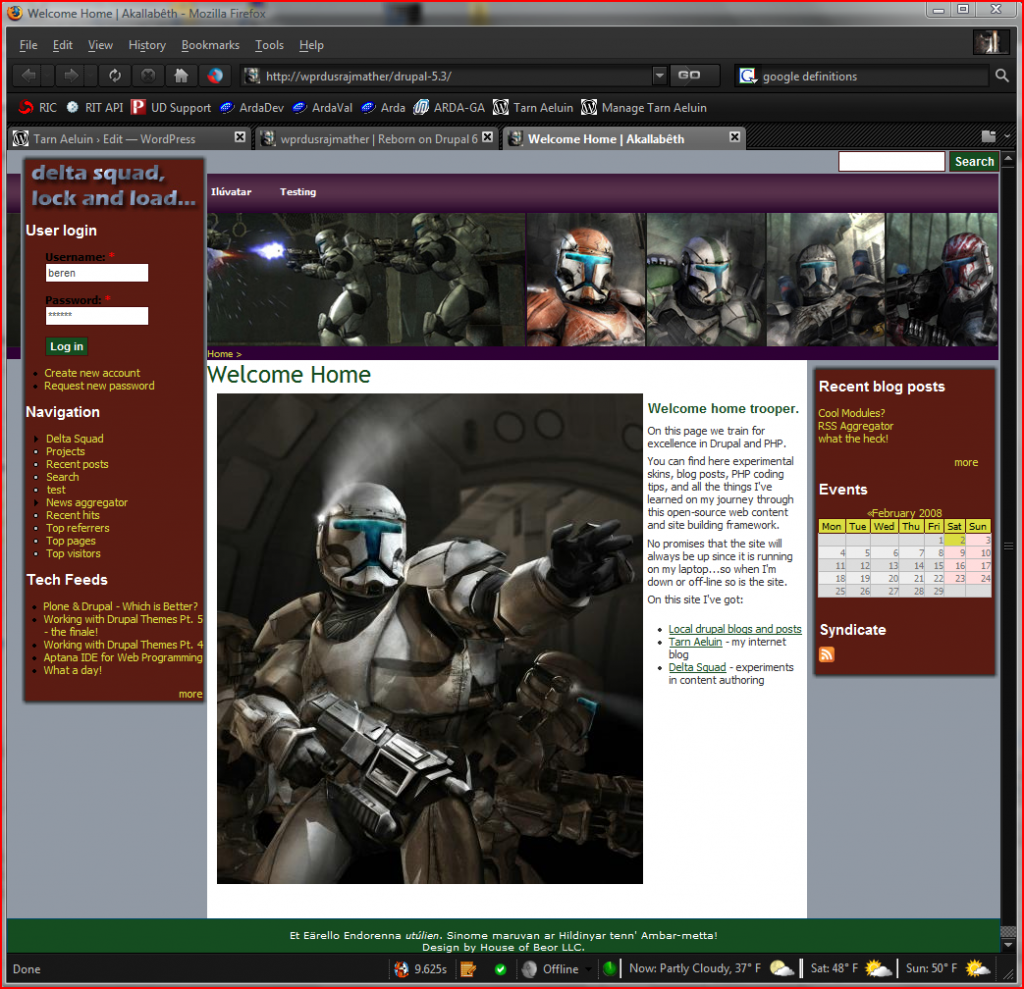Reload the page with the refresh icon

tap(113, 75)
